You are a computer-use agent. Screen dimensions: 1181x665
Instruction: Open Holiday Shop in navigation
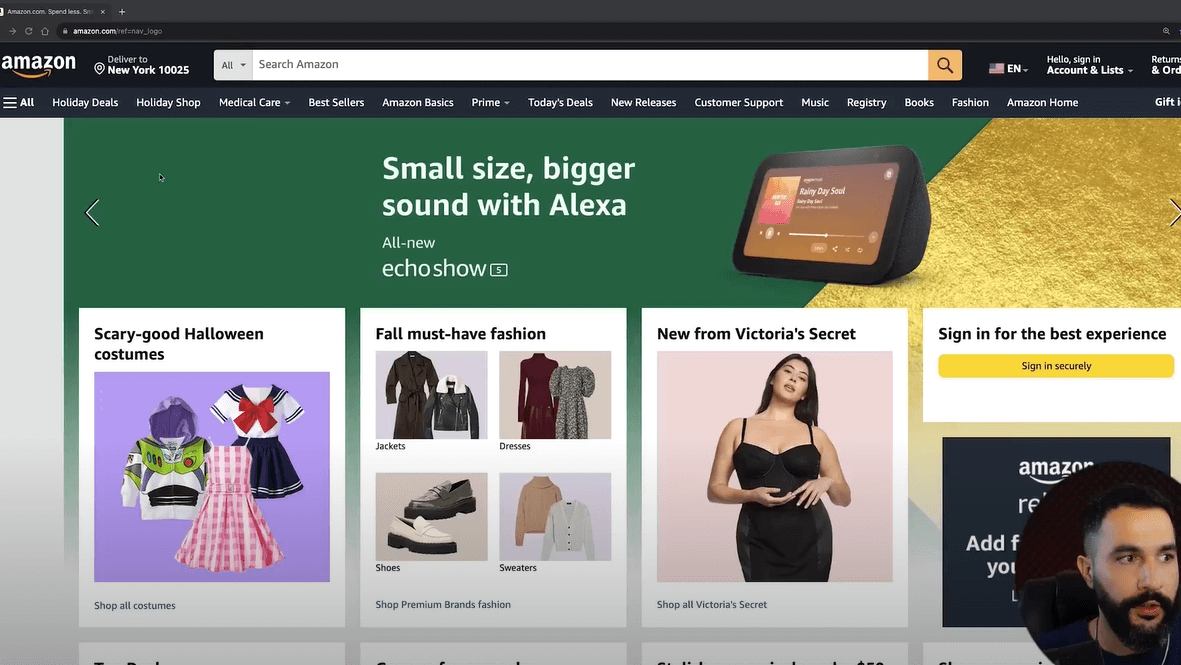click(x=168, y=102)
